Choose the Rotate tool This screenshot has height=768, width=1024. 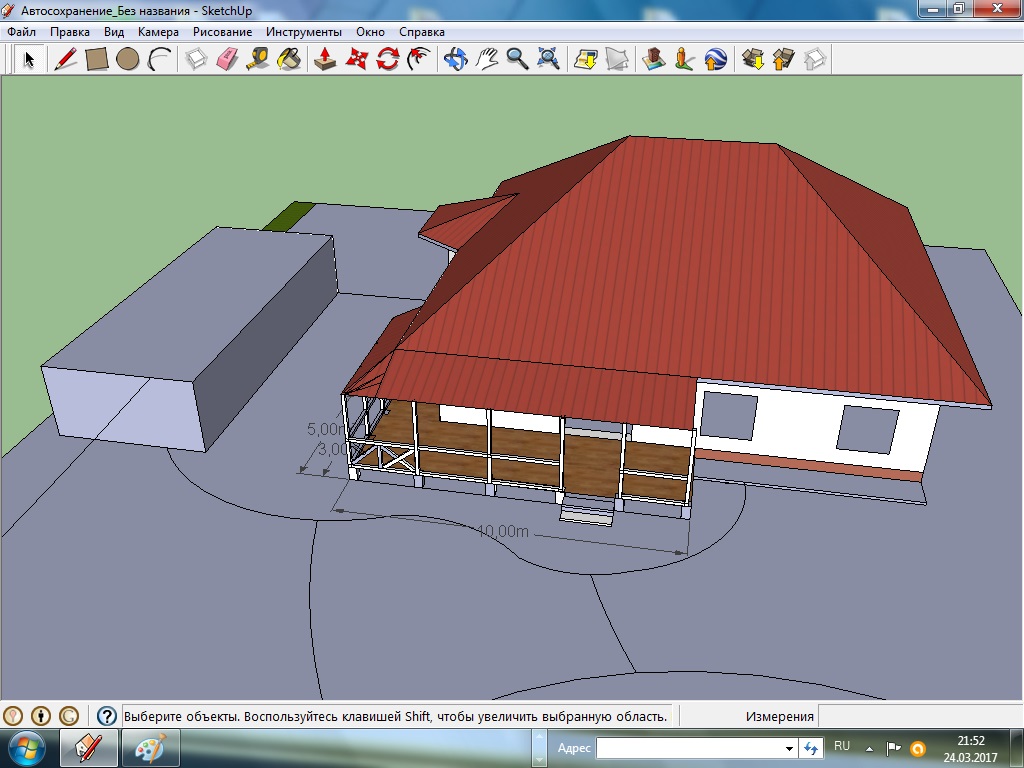(x=388, y=59)
